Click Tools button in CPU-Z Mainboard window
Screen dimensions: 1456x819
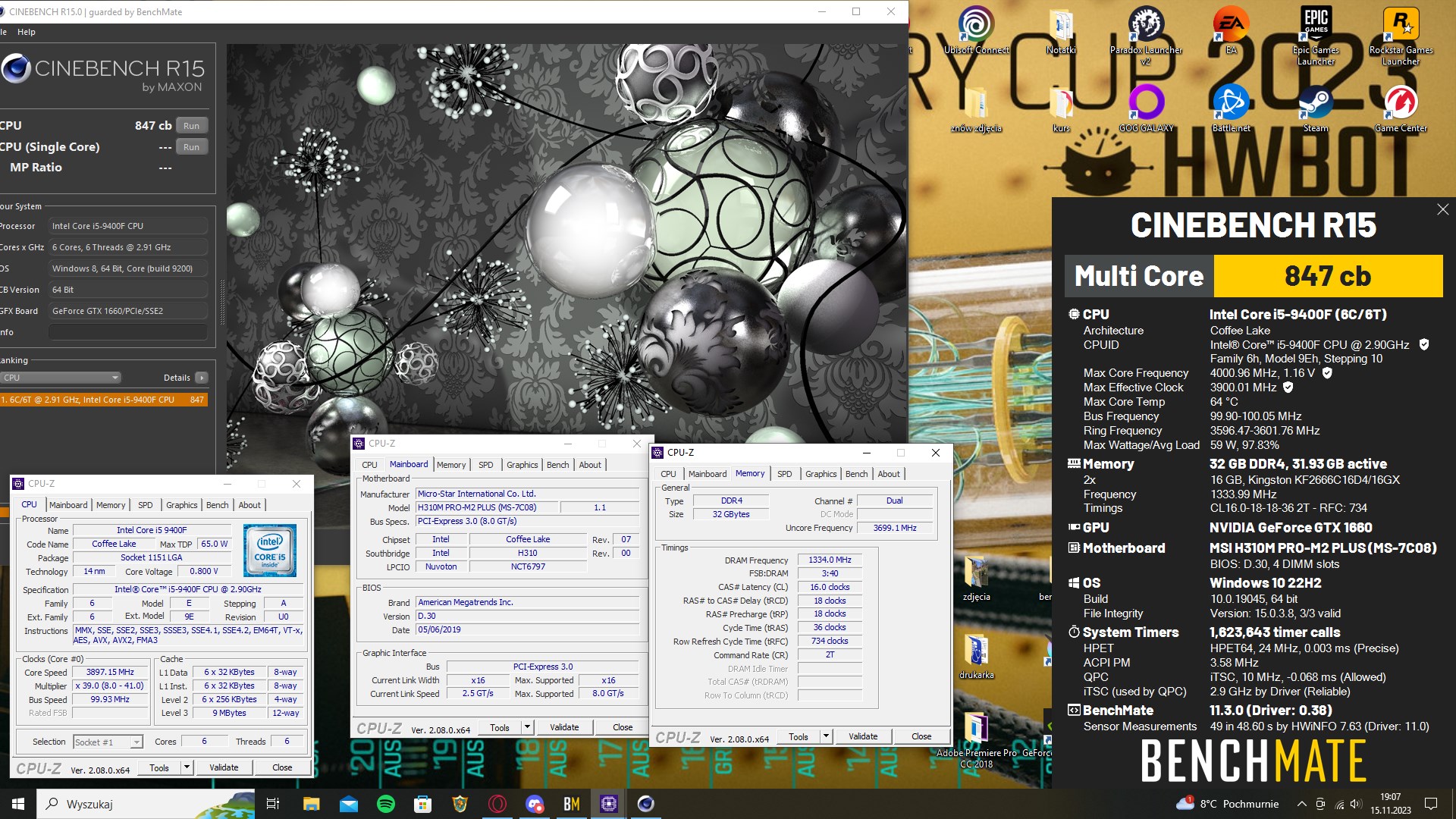pos(500,727)
